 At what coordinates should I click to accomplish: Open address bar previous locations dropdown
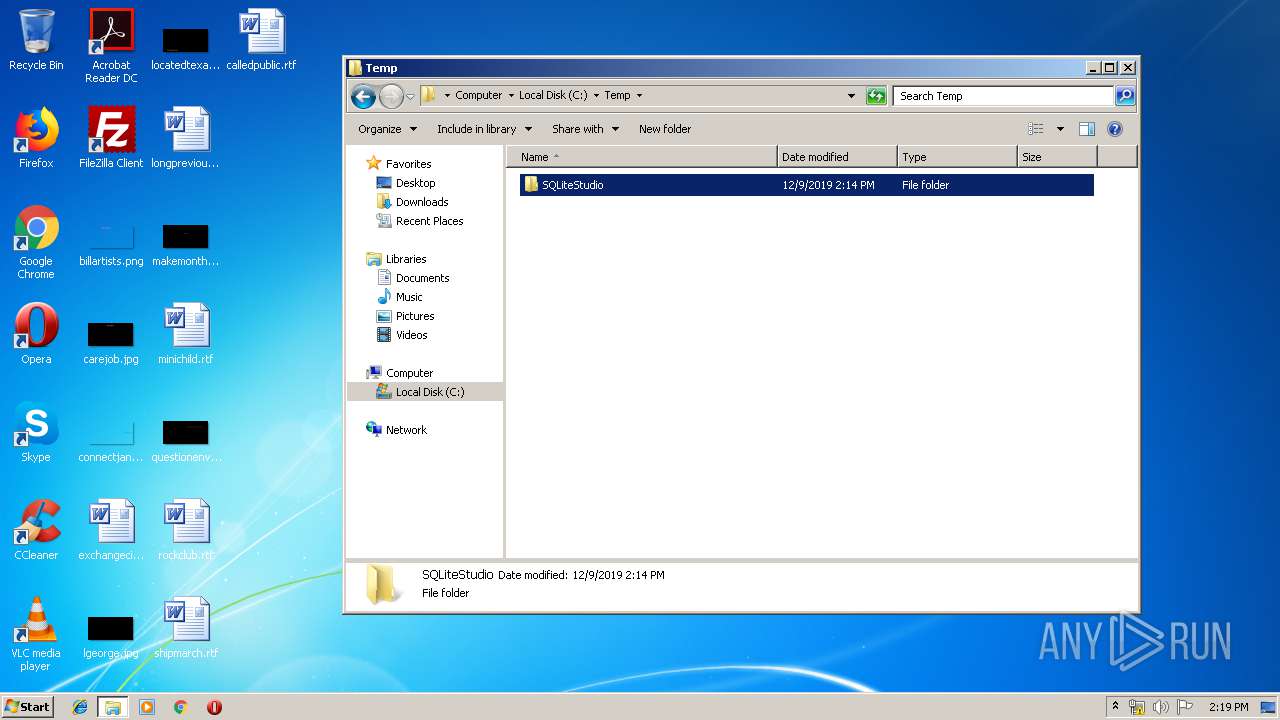(x=851, y=96)
